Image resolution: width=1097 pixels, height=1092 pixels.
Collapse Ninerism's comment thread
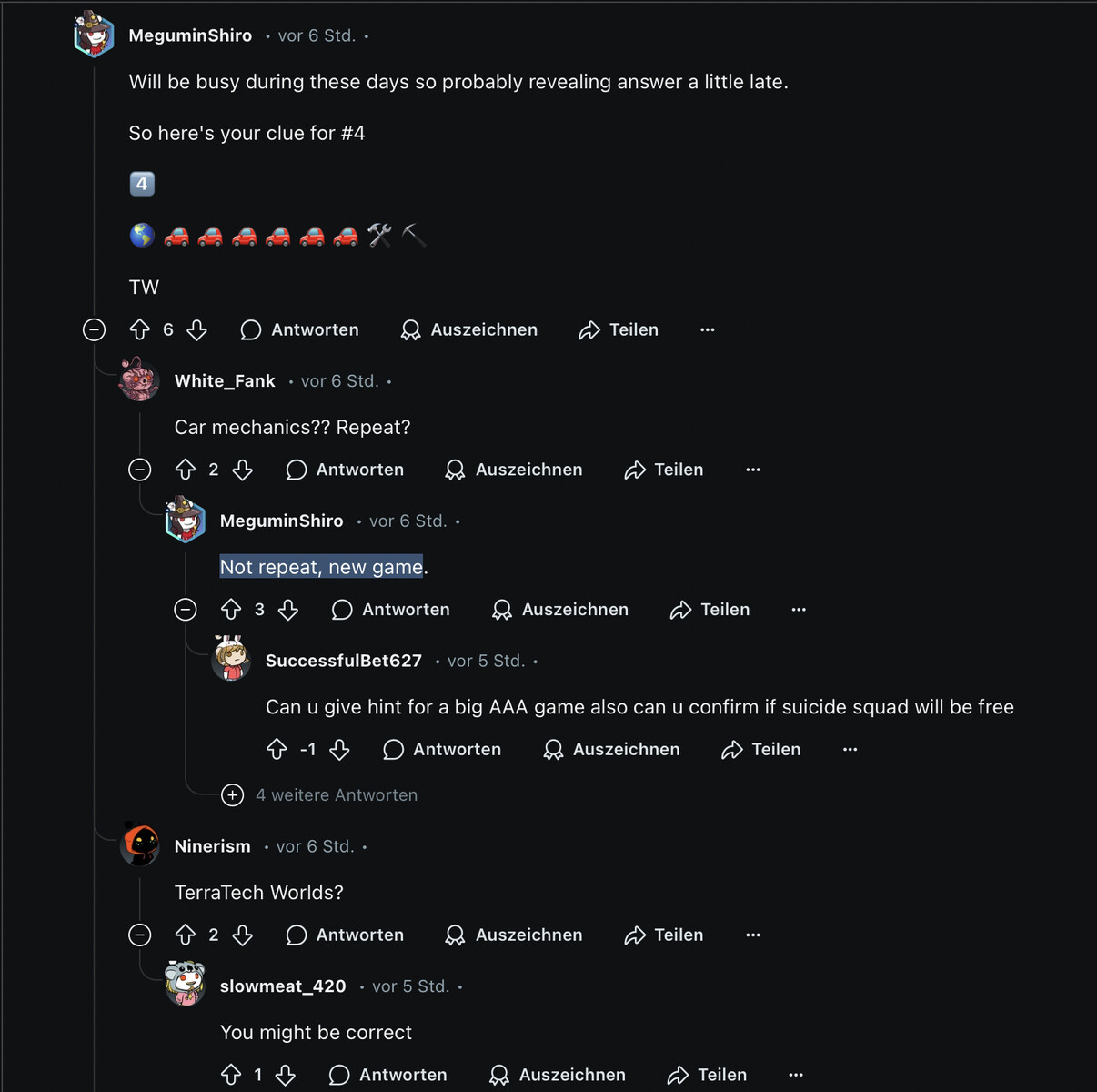coord(139,935)
